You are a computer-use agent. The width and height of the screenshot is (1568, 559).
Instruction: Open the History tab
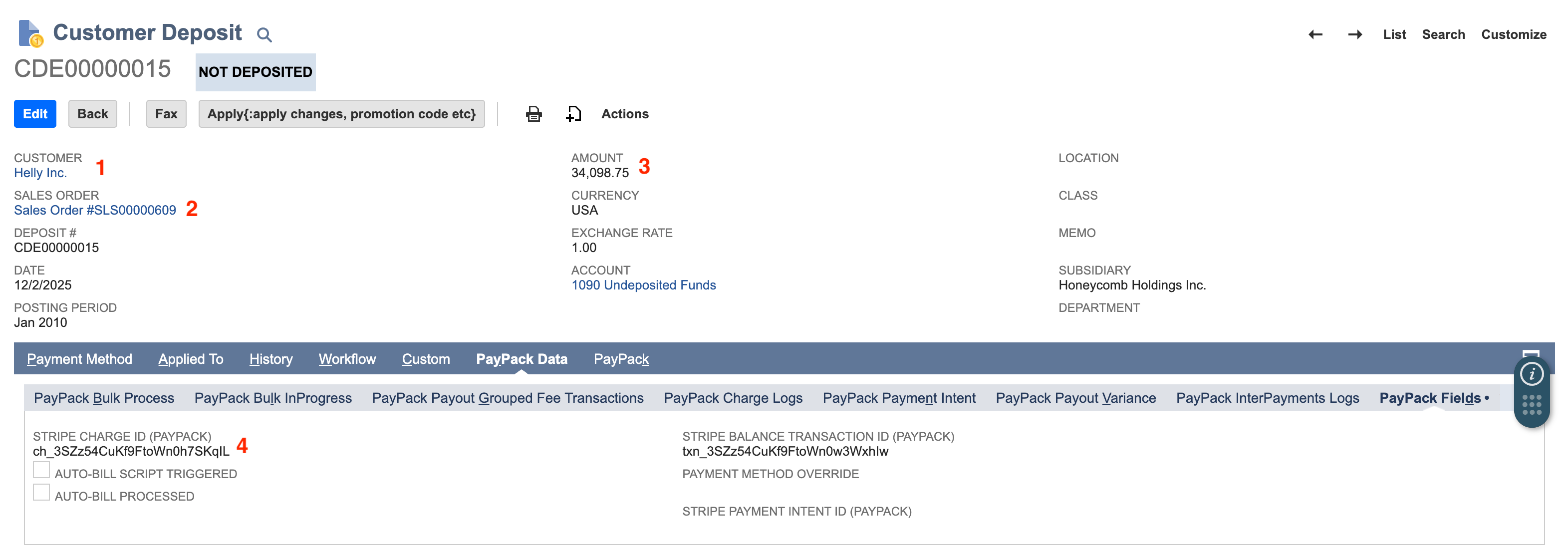(270, 359)
